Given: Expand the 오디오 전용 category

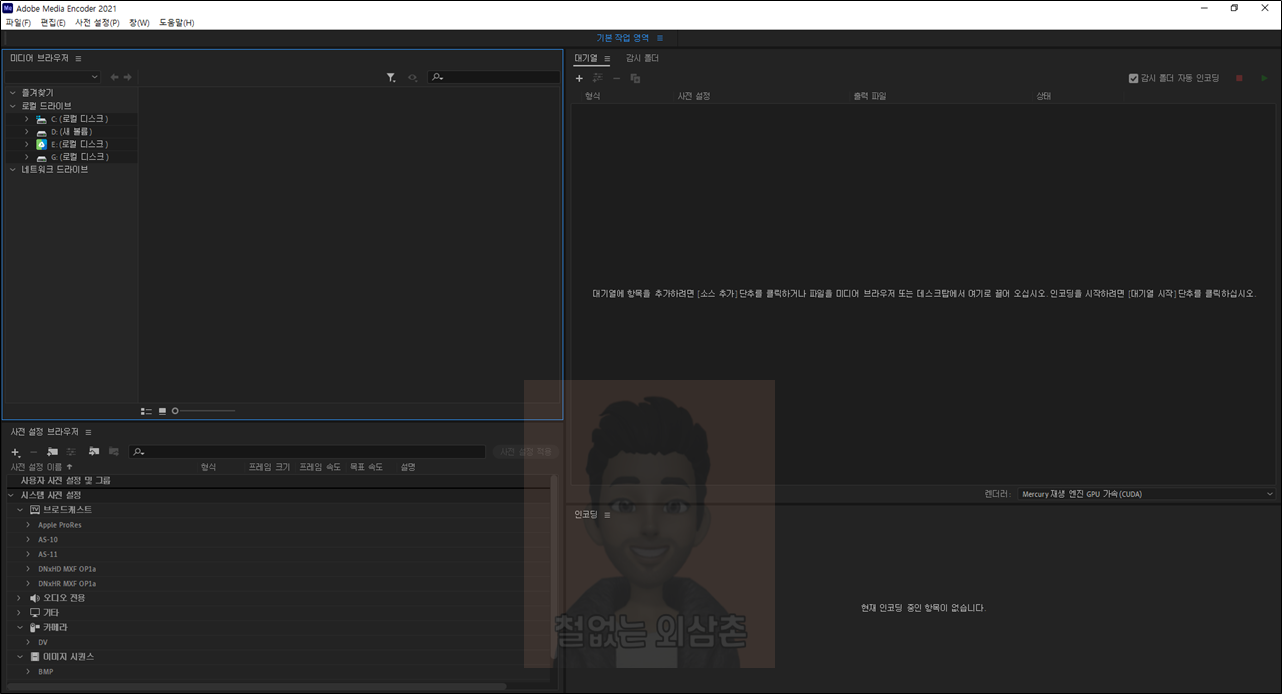Looking at the screenshot, I should [20, 598].
